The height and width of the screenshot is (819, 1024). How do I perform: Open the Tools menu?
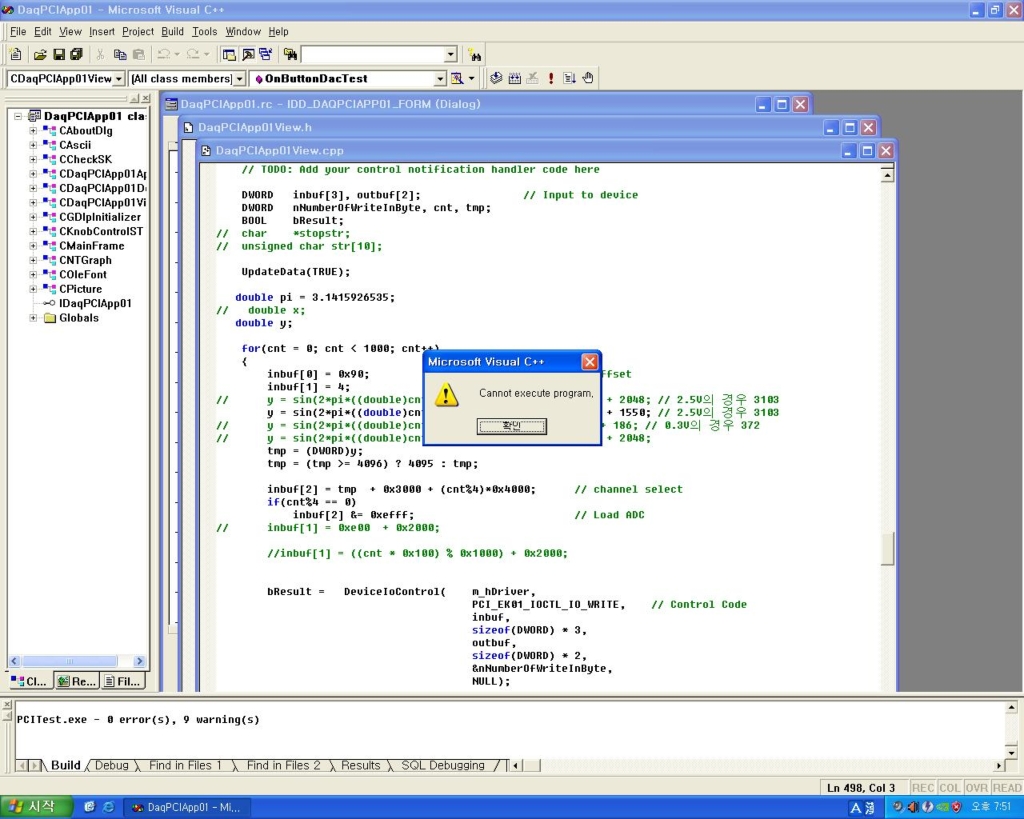204,31
